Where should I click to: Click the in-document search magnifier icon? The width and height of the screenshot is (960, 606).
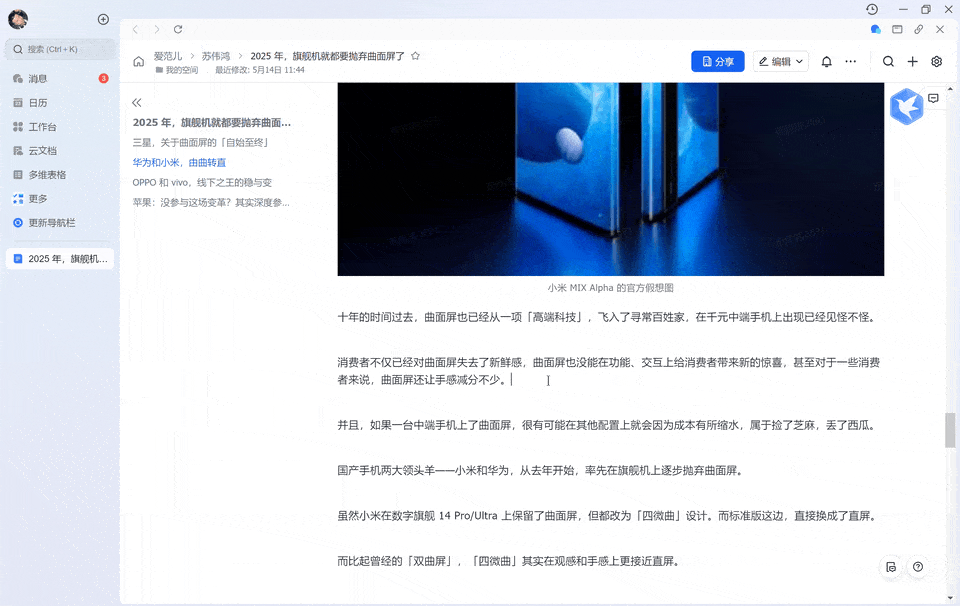(888, 61)
